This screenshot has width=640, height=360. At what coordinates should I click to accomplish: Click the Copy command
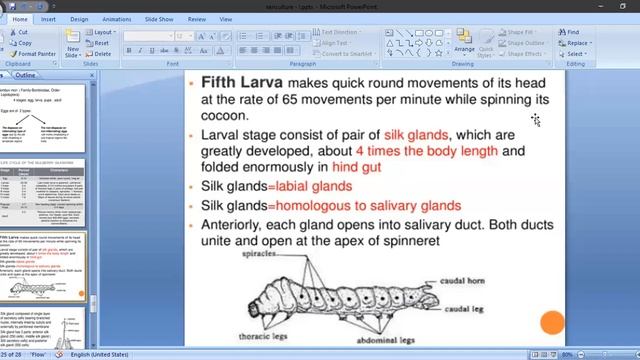pyautogui.click(x=20, y=43)
